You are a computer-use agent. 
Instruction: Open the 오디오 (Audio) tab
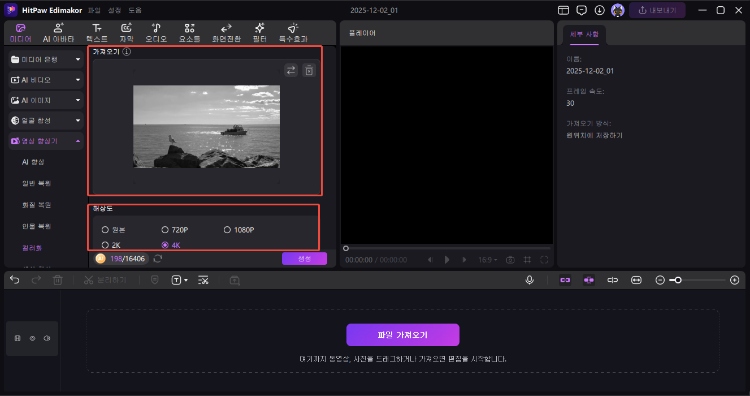(156, 33)
